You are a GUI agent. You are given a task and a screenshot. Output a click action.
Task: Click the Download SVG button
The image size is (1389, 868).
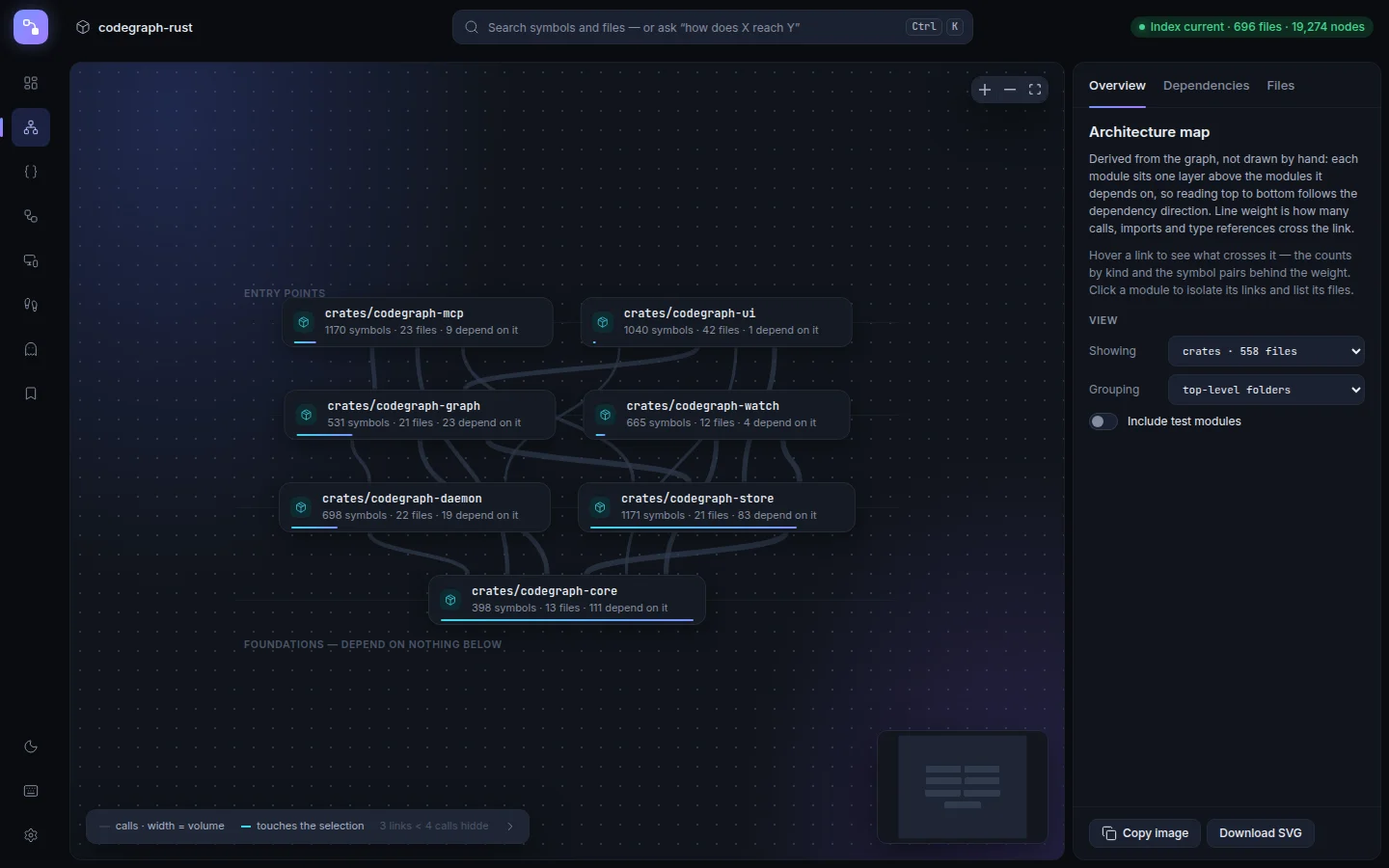coord(1261,833)
